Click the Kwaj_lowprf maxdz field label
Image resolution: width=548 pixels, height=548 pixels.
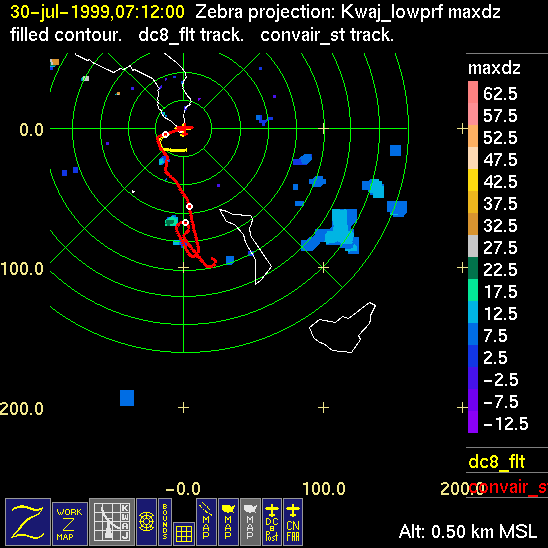(x=420, y=12)
